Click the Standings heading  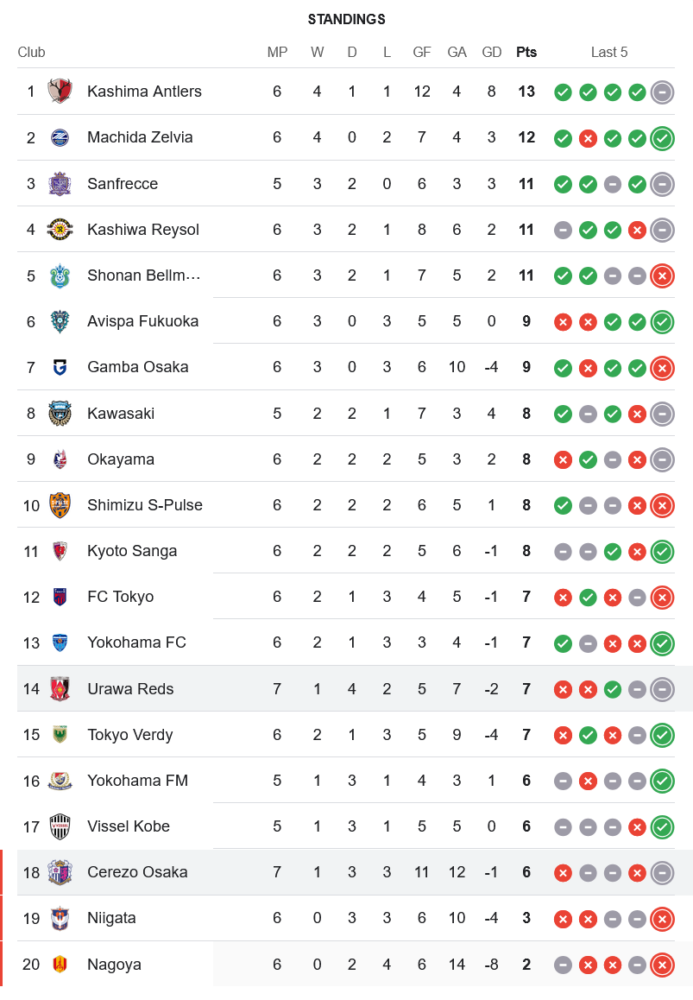tap(346, 19)
